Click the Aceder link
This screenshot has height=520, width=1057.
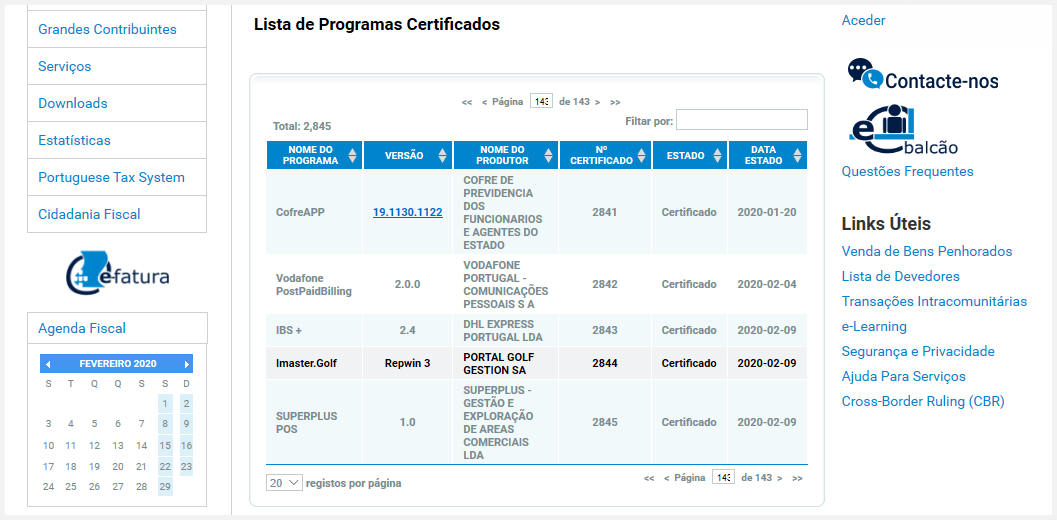tap(864, 20)
